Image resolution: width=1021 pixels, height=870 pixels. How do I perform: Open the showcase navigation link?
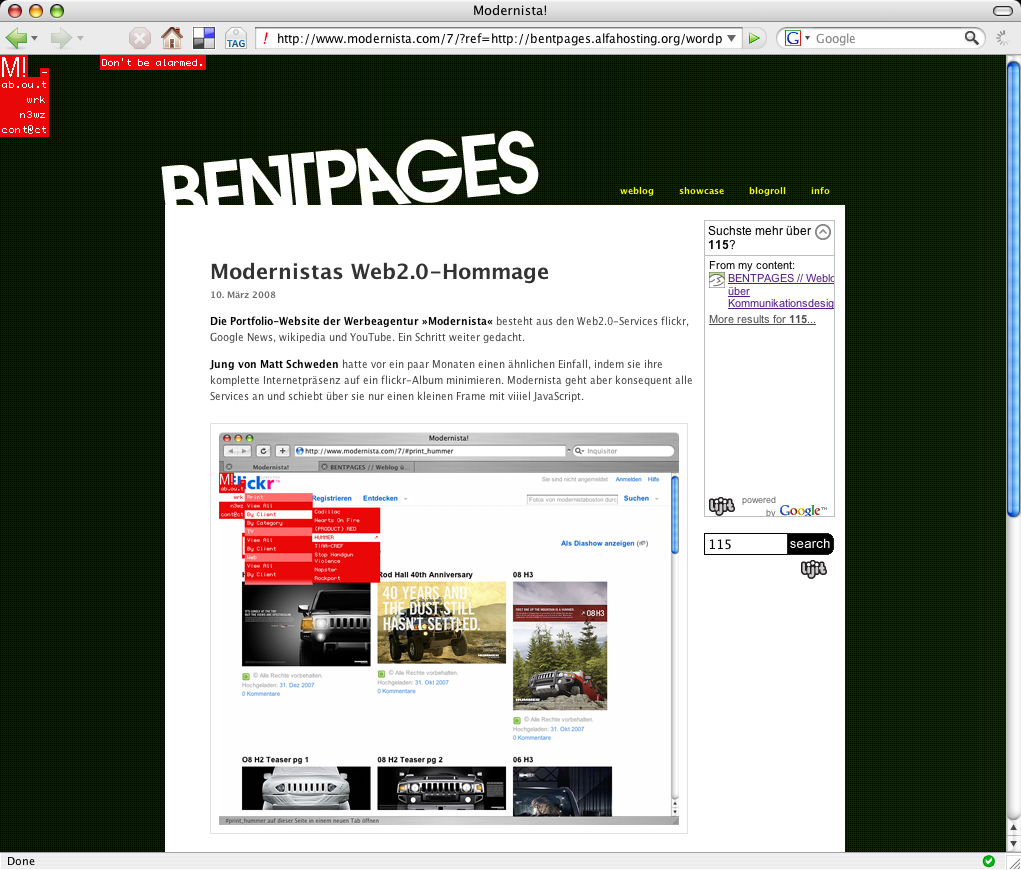click(701, 191)
